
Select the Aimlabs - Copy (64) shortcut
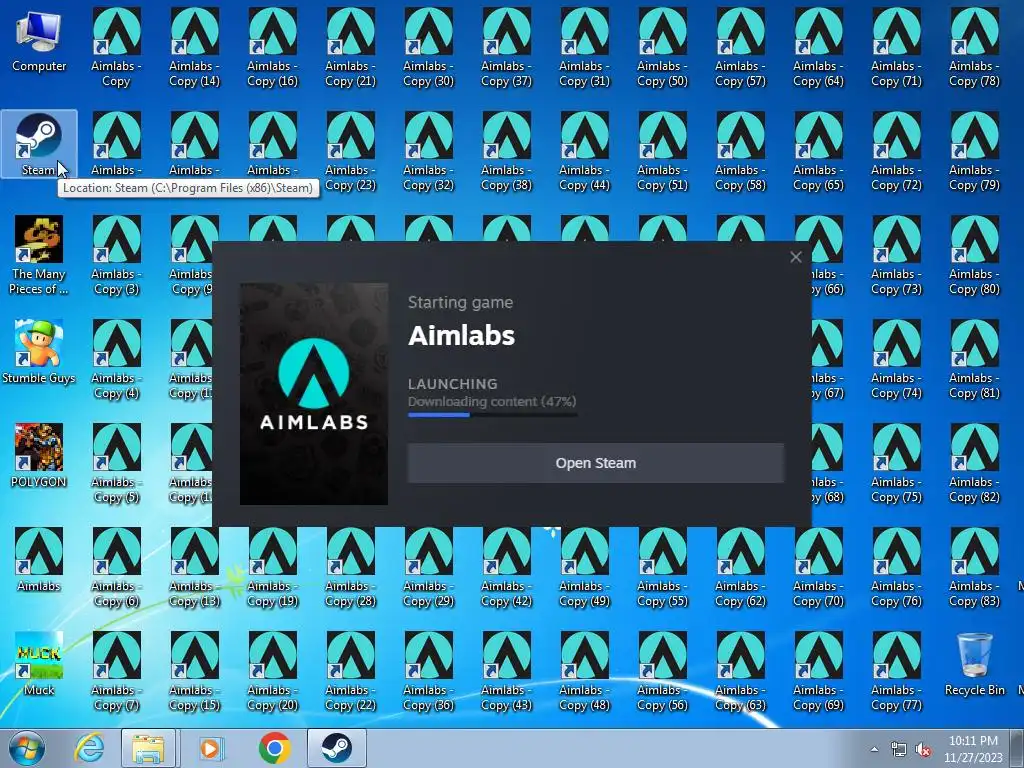tap(818, 48)
